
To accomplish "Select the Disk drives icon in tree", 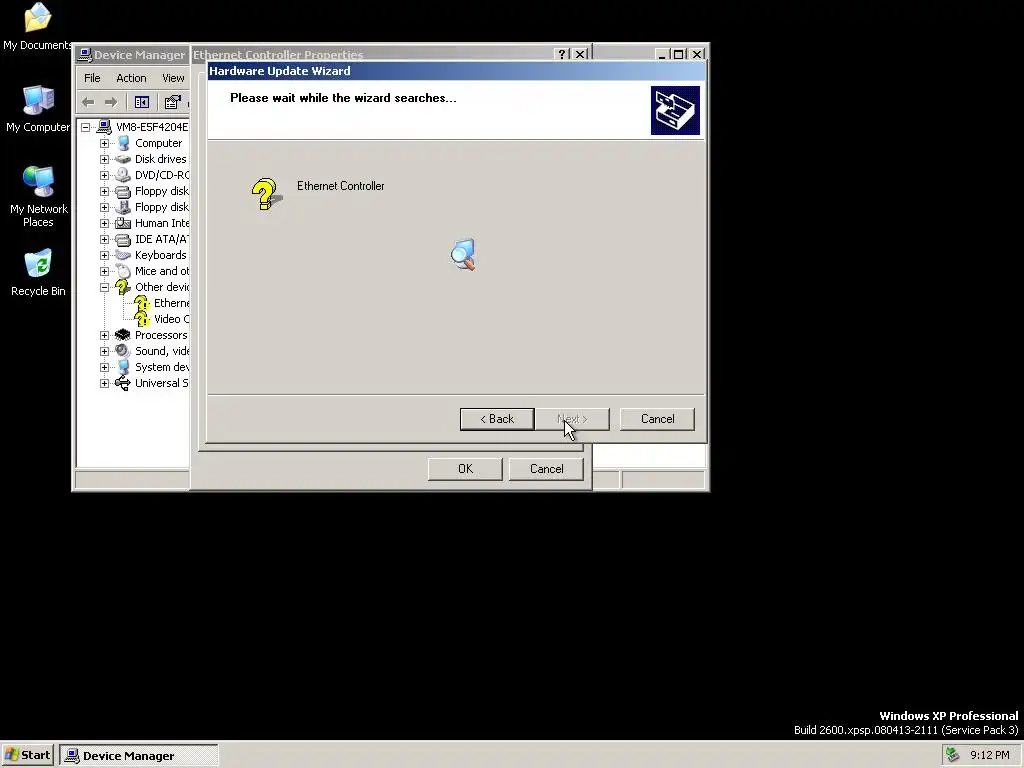I will tap(123, 159).
